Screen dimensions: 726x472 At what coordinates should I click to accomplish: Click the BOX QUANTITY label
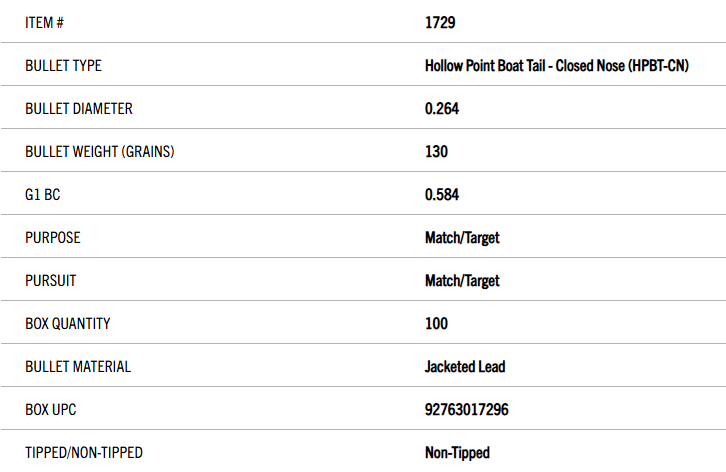pyautogui.click(x=68, y=324)
